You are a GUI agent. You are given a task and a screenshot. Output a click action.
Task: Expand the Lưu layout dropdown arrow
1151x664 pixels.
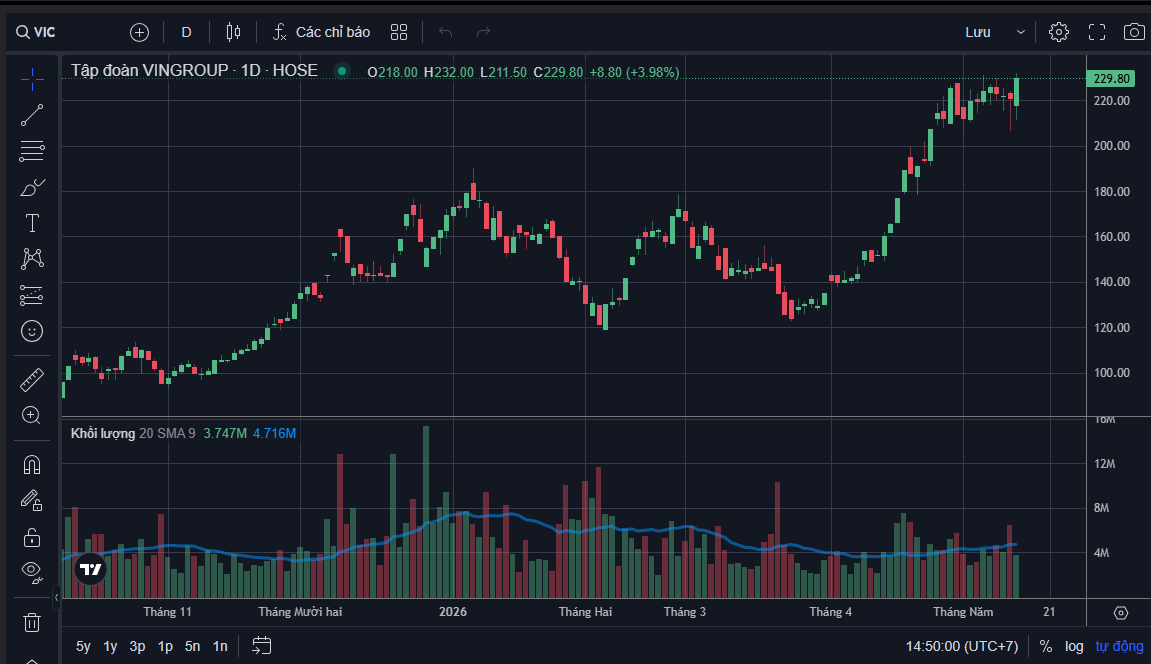[x=1020, y=32]
